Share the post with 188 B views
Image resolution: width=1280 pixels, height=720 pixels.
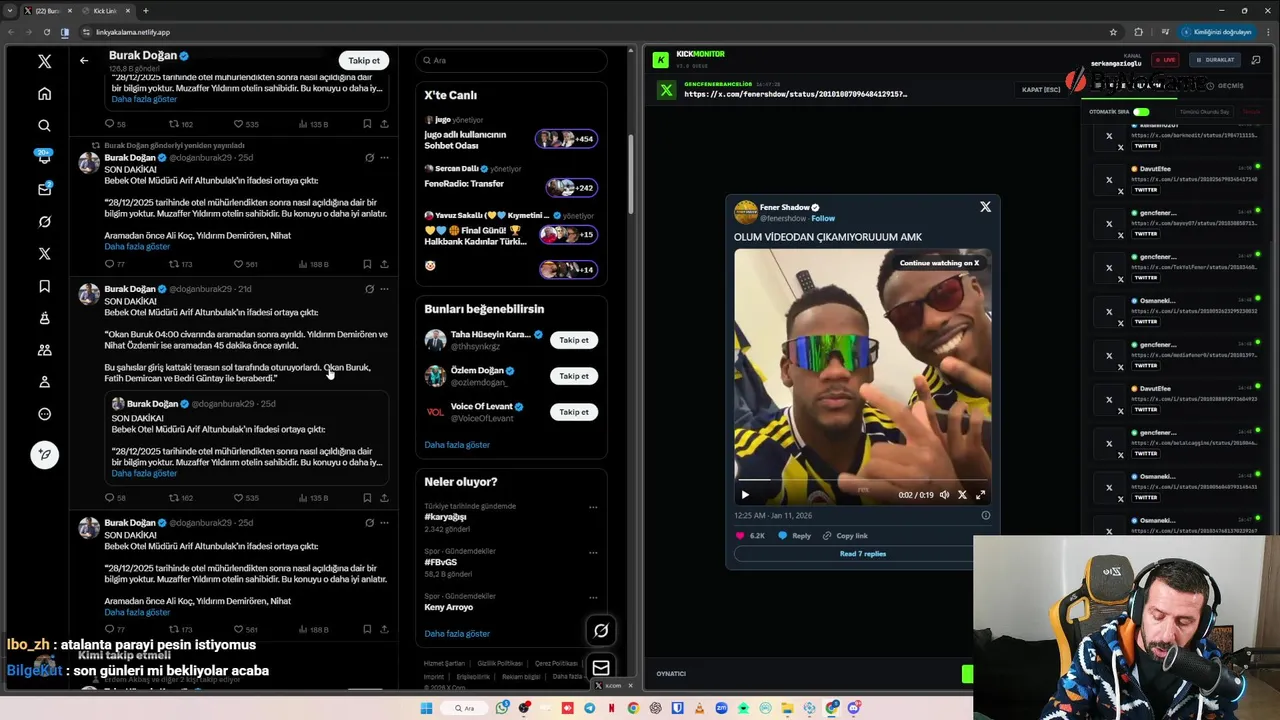[x=384, y=264]
